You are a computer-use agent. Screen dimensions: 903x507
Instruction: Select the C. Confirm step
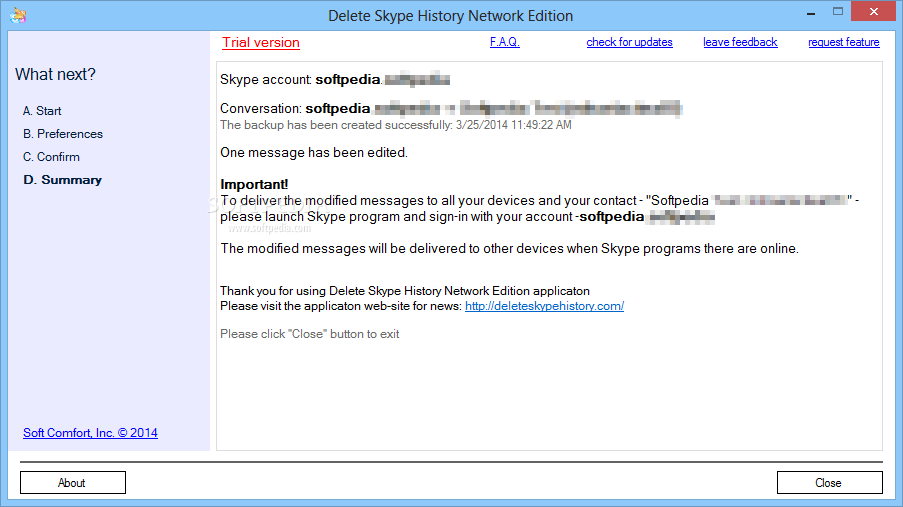pos(51,157)
